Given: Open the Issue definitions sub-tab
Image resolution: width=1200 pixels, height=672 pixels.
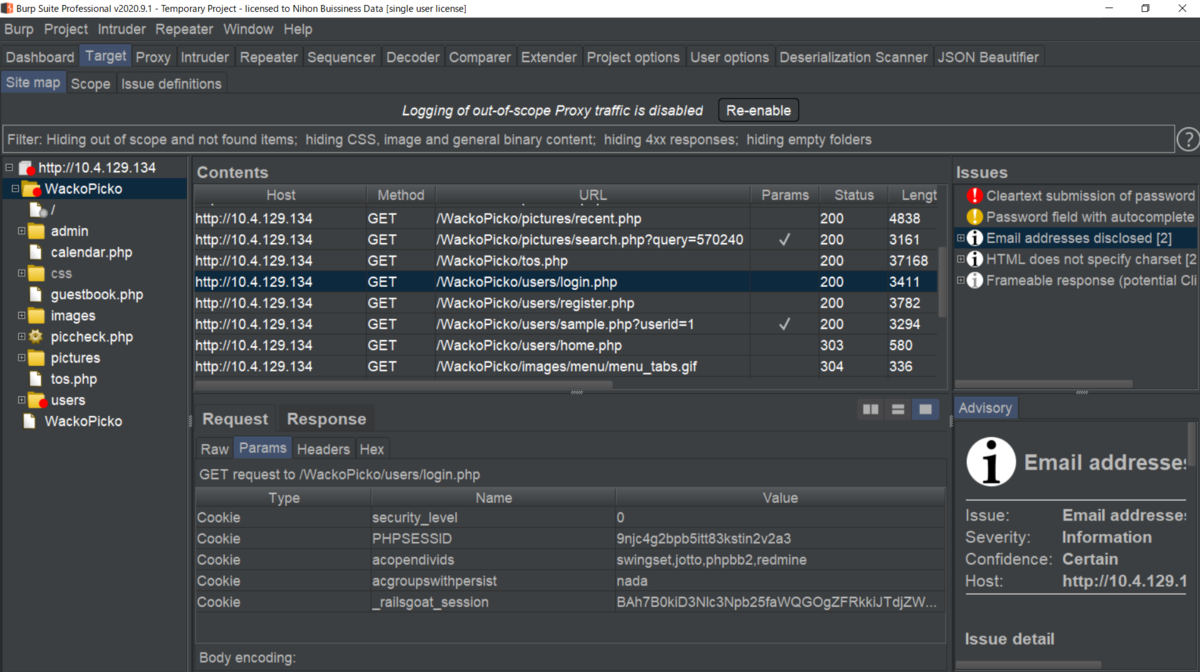Looking at the screenshot, I should (x=172, y=83).
